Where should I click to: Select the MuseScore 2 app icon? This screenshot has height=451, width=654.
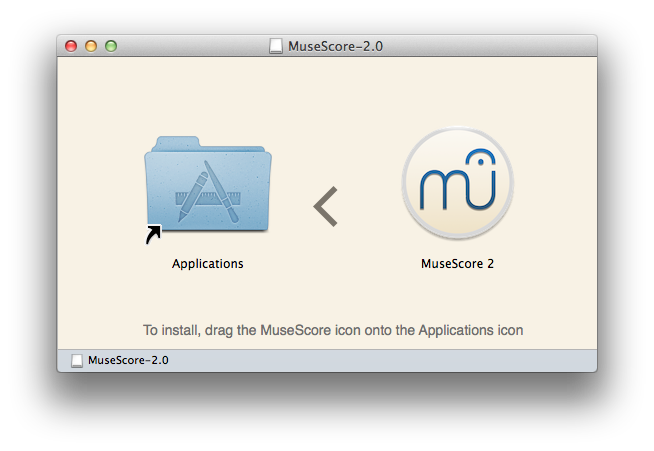pyautogui.click(x=458, y=183)
